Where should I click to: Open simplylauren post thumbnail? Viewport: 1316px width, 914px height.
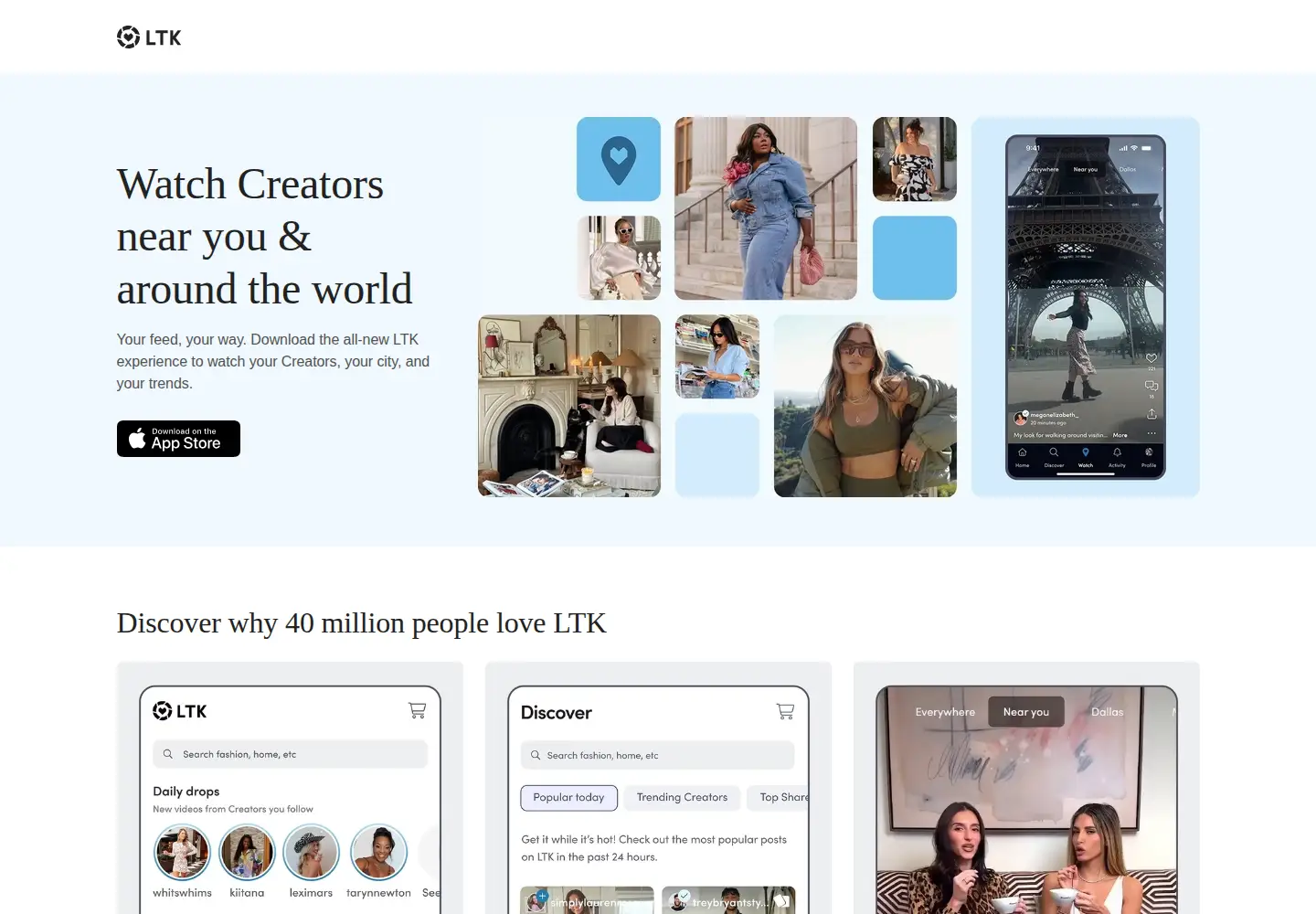click(588, 900)
